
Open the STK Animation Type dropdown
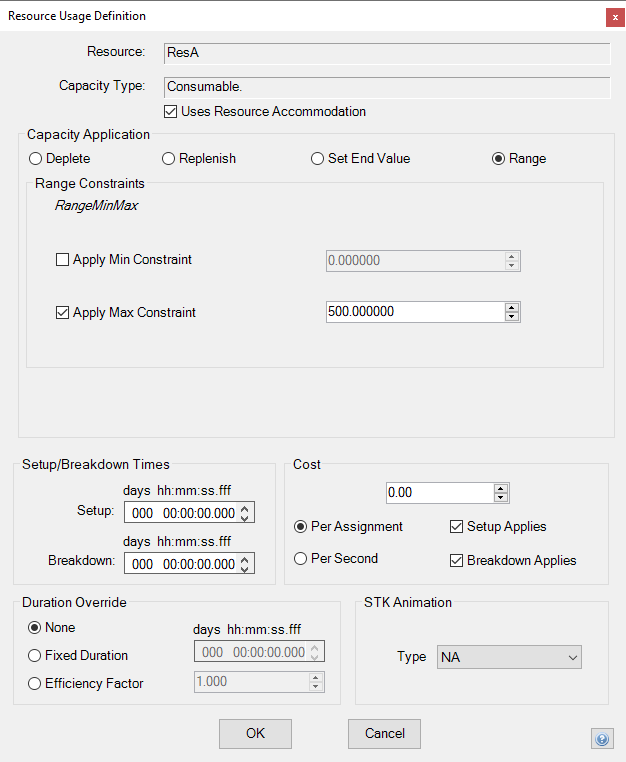(509, 657)
